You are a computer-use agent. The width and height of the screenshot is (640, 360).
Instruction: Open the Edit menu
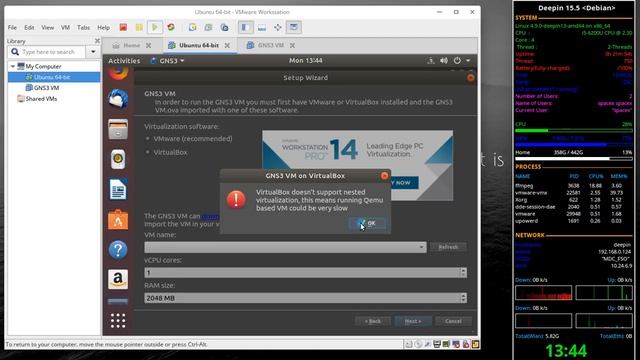click(x=29, y=27)
